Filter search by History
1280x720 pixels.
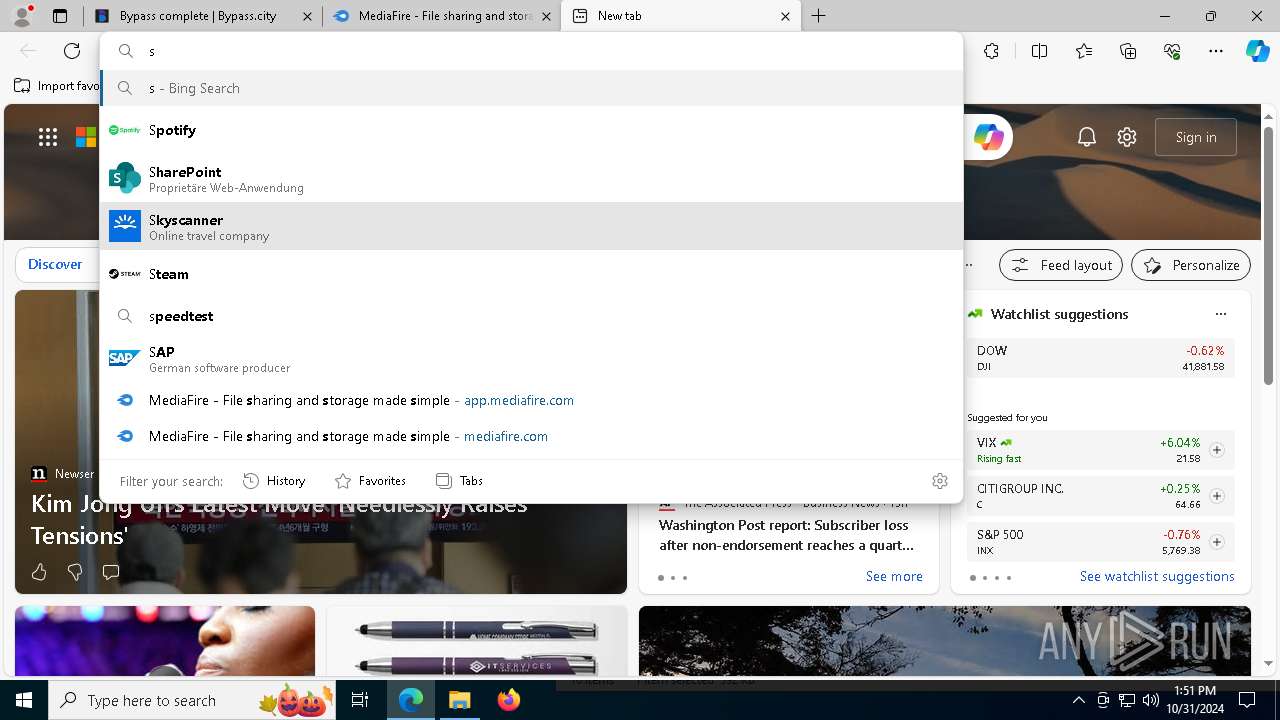tap(274, 481)
